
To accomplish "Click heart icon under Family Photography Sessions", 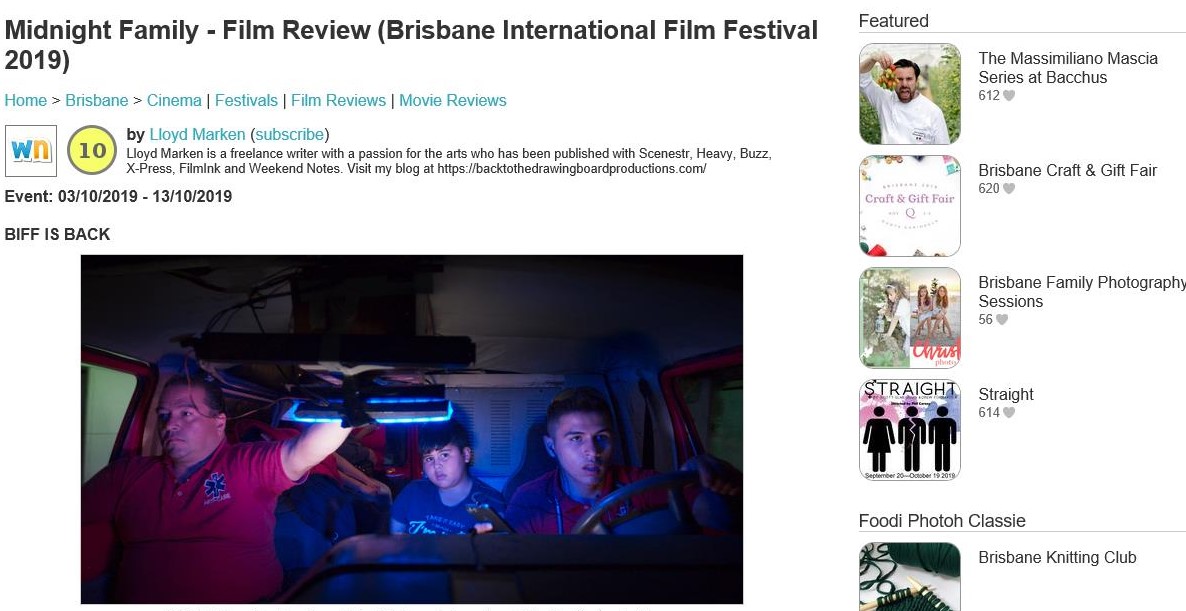I will (1001, 320).
